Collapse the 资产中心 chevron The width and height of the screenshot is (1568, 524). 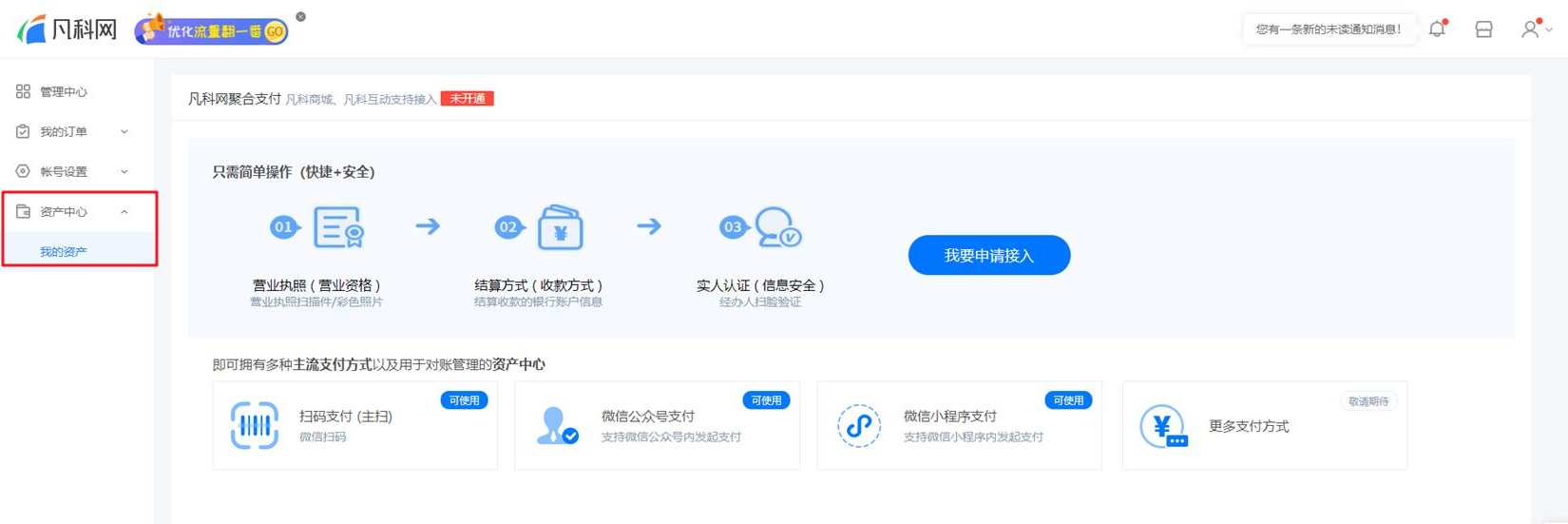pos(124,212)
